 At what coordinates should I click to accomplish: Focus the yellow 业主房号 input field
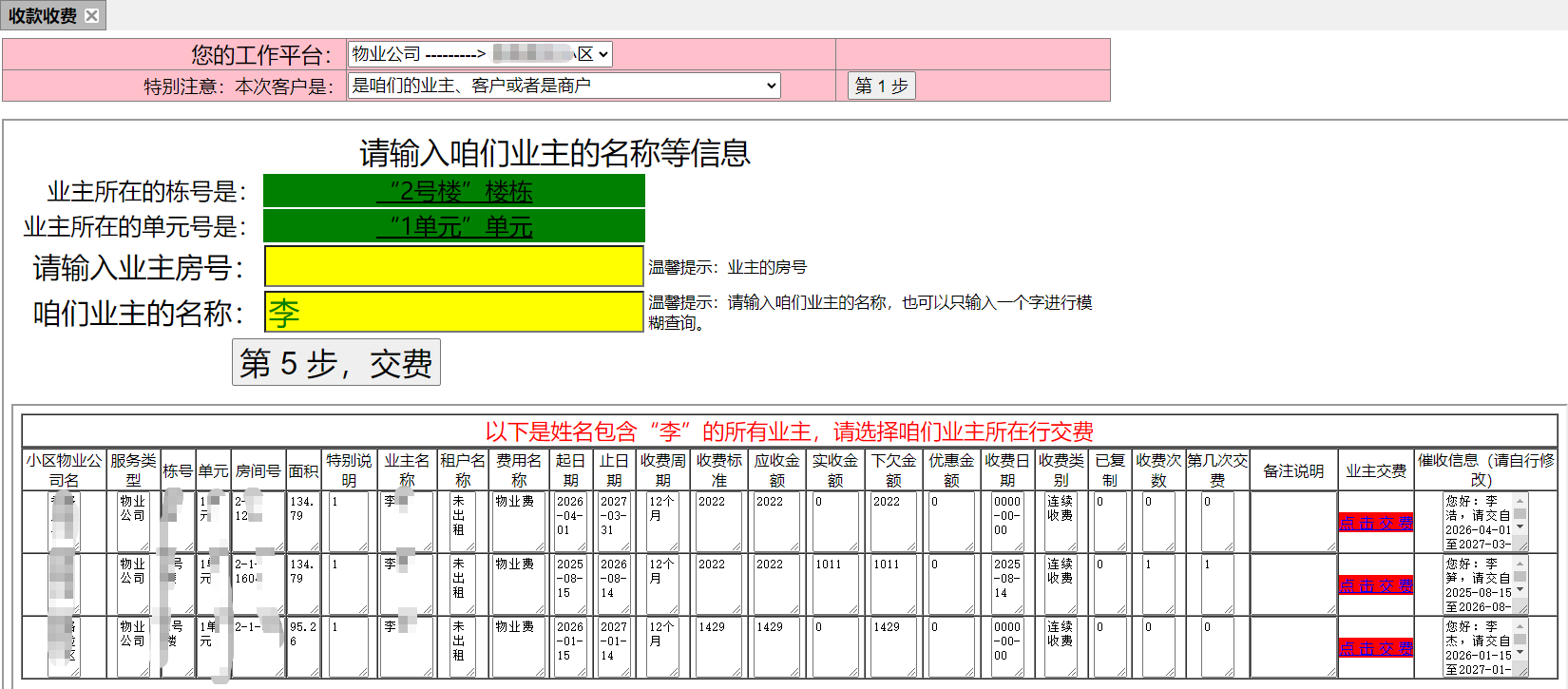pos(453,266)
